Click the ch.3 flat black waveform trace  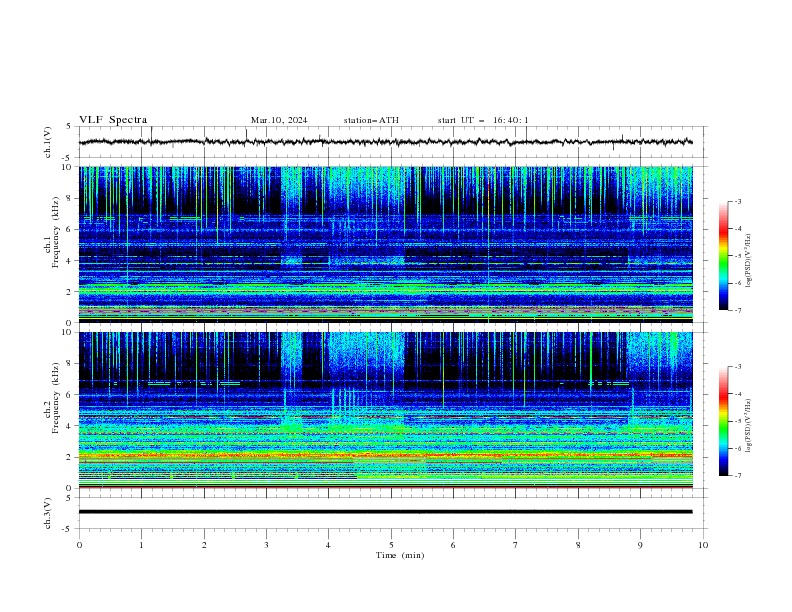point(385,512)
